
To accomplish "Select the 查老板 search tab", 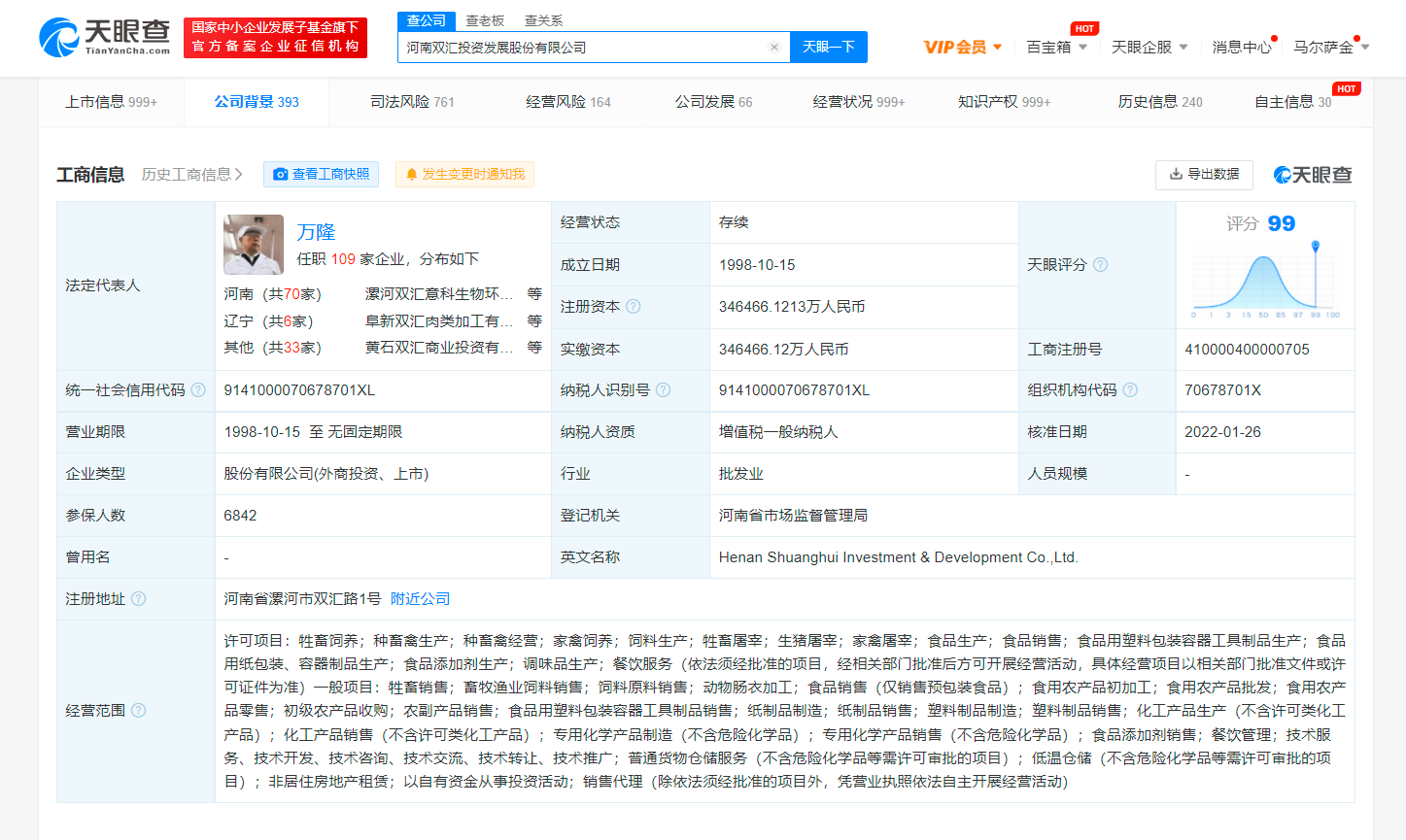I will (x=485, y=20).
